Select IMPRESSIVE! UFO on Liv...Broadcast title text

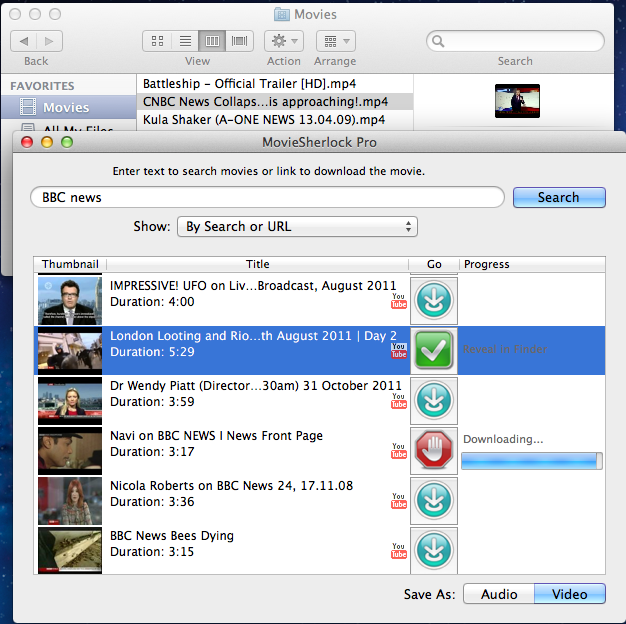point(253,285)
